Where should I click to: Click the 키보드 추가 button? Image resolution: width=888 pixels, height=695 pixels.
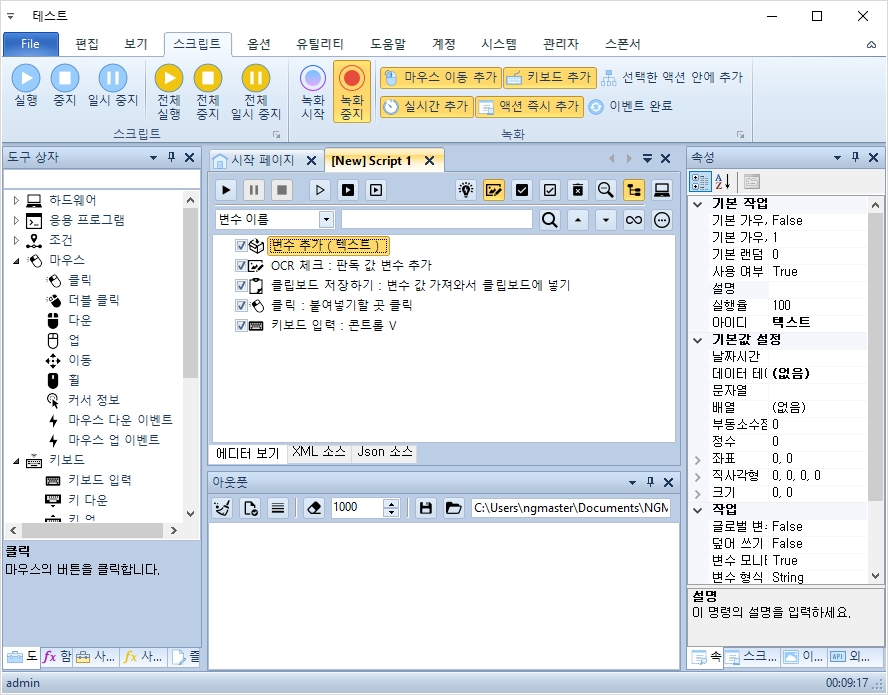pyautogui.click(x=549, y=78)
